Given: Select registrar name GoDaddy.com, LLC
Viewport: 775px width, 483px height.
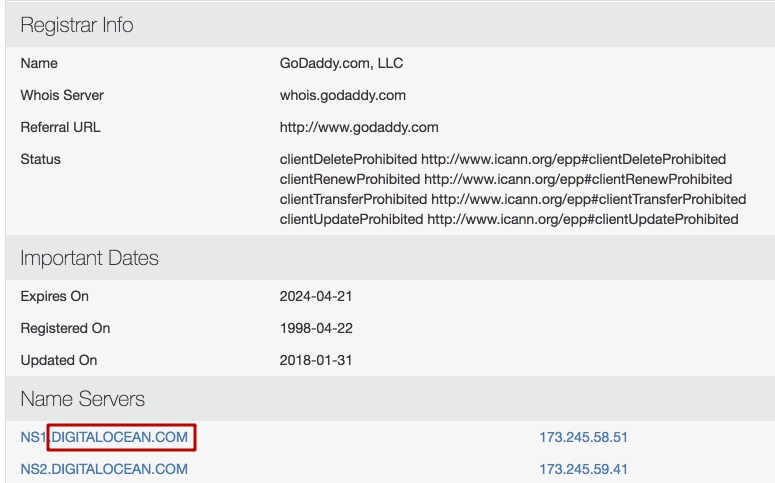Looking at the screenshot, I should tap(341, 63).
